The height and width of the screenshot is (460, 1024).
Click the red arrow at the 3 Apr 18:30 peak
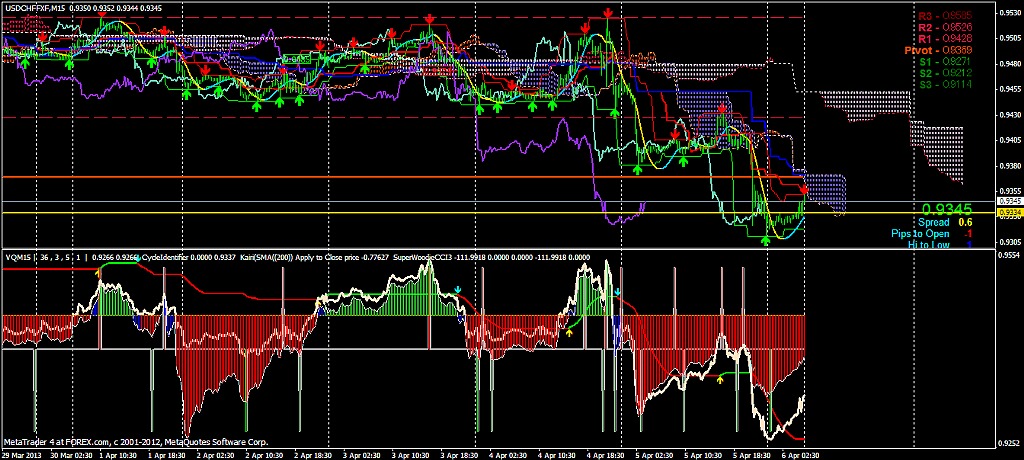(429, 19)
